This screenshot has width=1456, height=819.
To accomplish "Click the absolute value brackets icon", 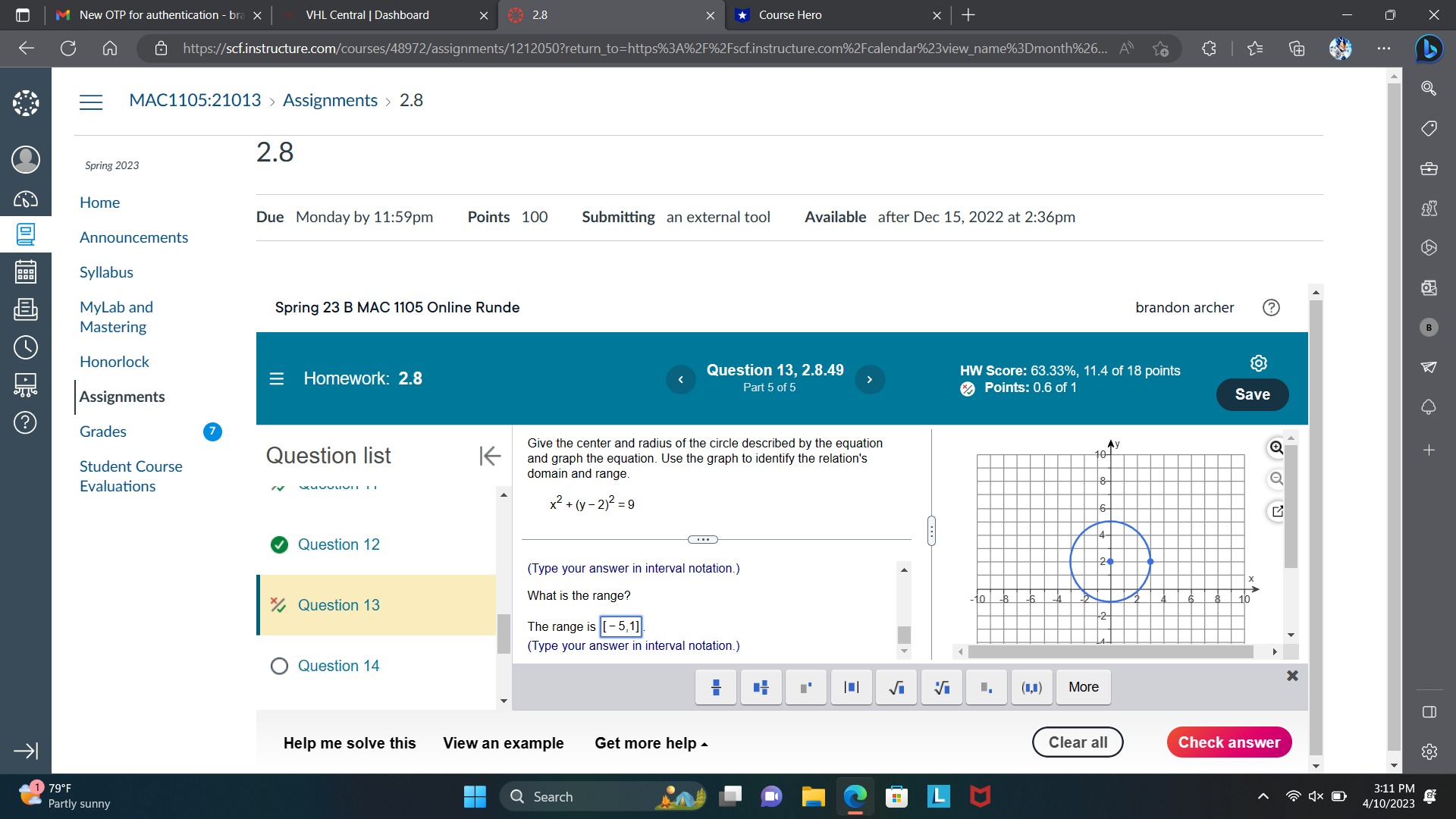I will coord(850,687).
